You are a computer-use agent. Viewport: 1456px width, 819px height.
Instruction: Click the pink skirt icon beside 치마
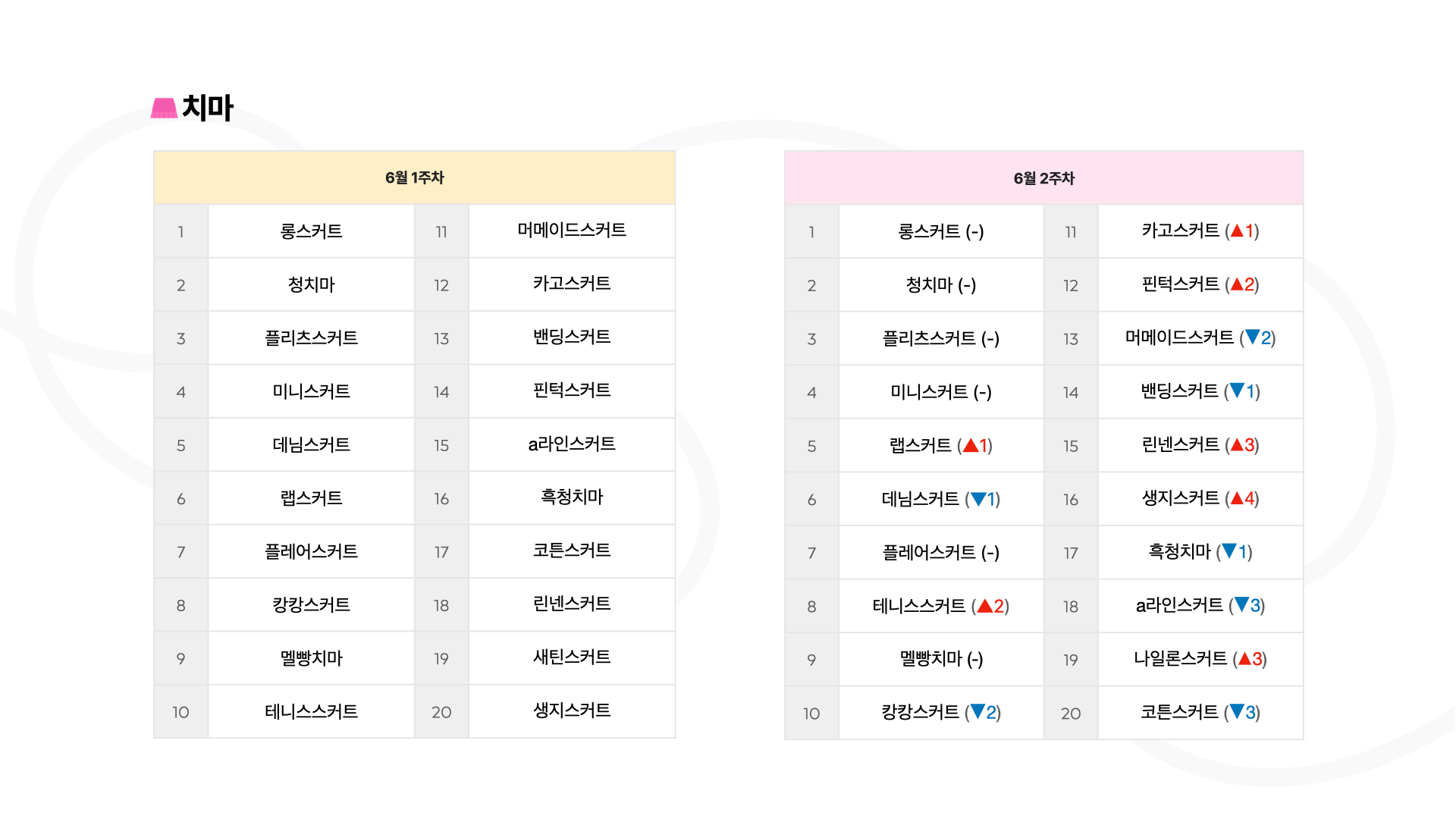pos(164,108)
